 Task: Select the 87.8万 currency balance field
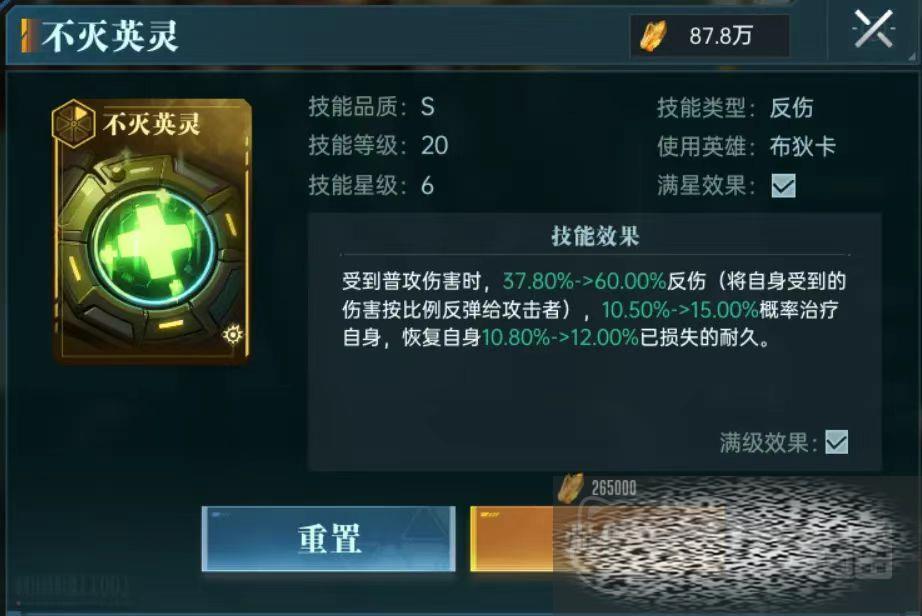pos(710,36)
